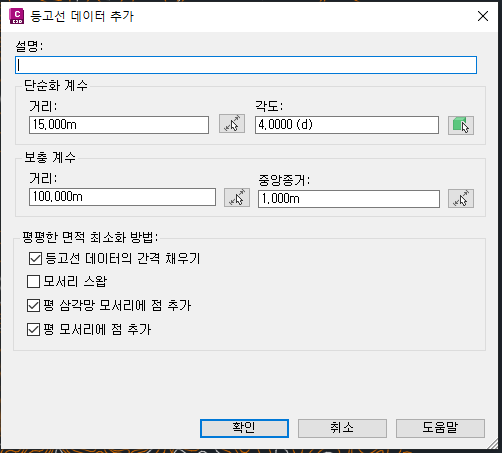Image resolution: width=502 pixels, height=453 pixels.
Task: Uncheck 등고선 데이터의 간격 채우기 checkbox
Action: [35, 258]
